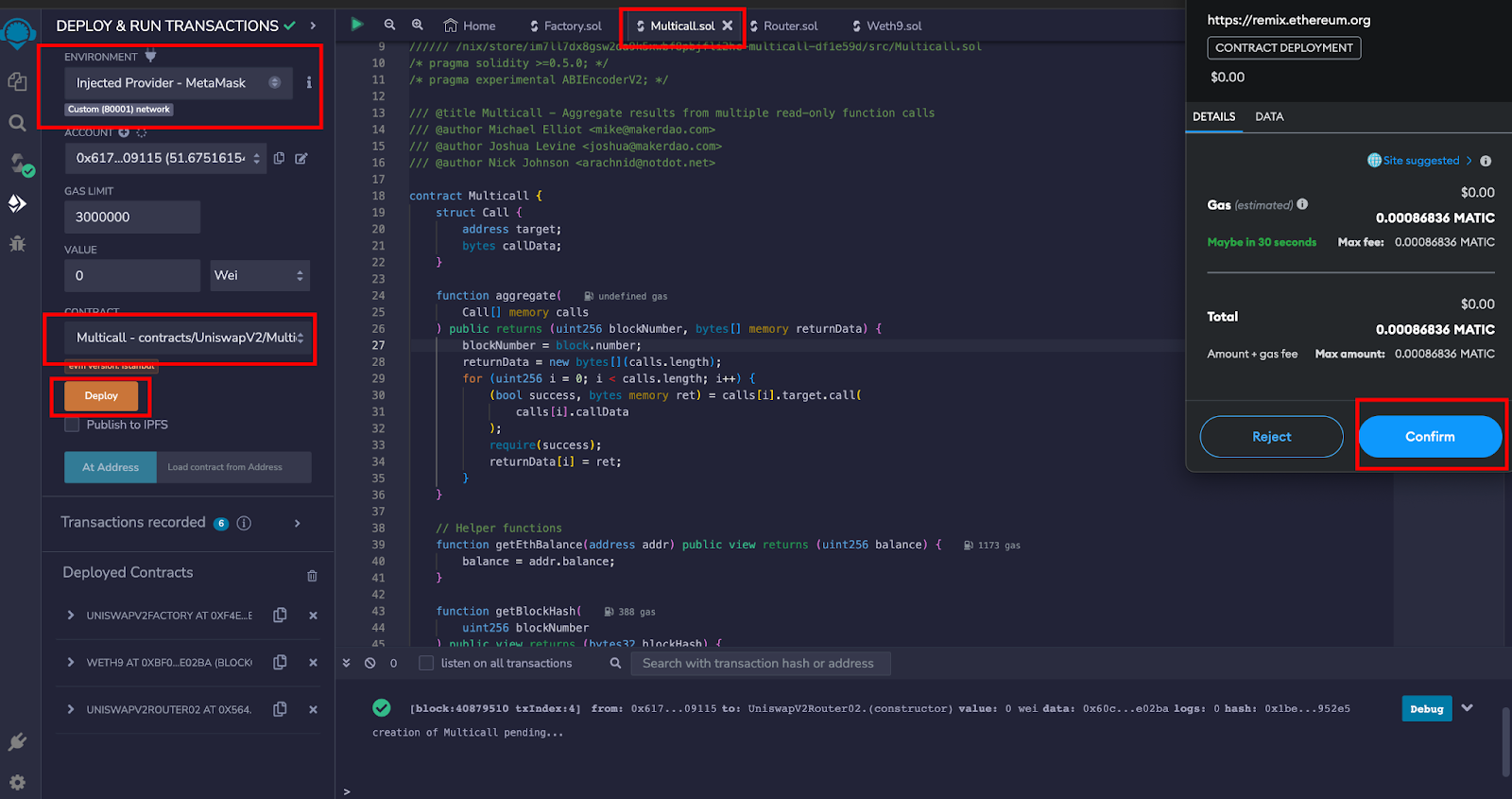This screenshot has width=1512, height=799.
Task: Copy UNISWAPV2FACTORY contract address
Action: click(x=280, y=616)
